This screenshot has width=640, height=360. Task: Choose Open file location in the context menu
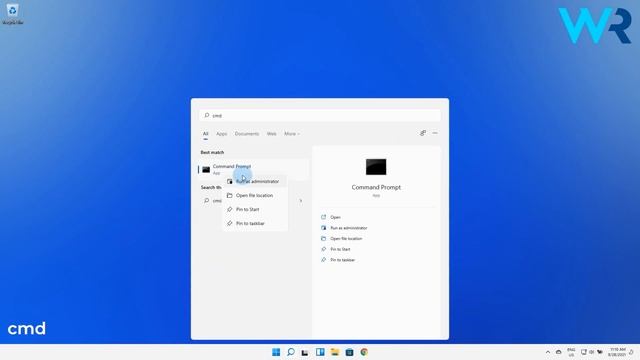tap(255, 196)
